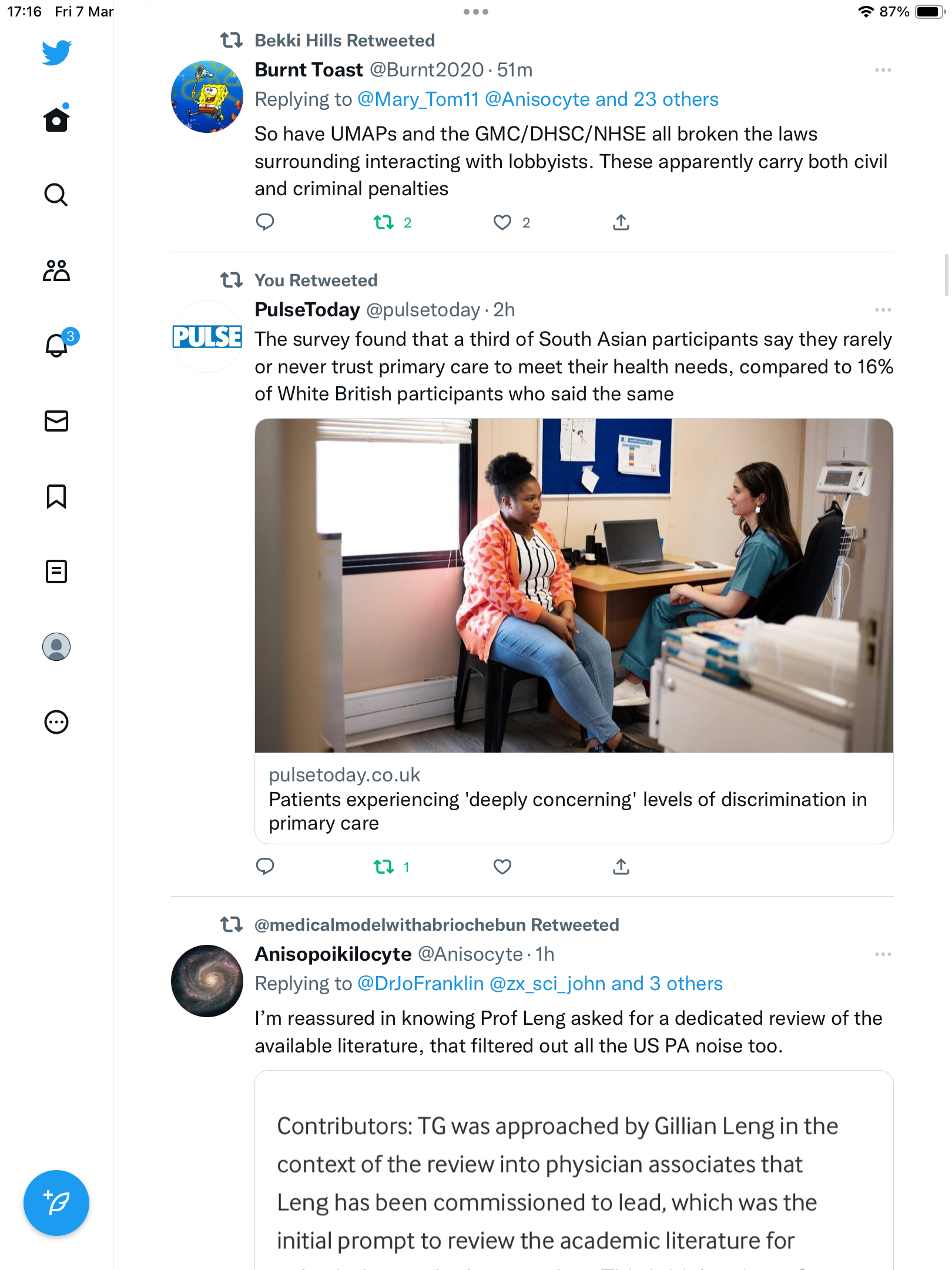Open the Profile avatar icon in sidebar

coord(56,647)
